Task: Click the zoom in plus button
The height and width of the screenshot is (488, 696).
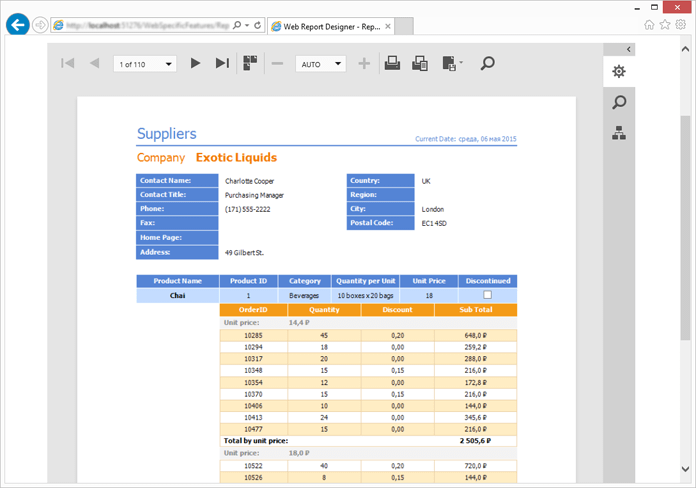Action: point(364,64)
